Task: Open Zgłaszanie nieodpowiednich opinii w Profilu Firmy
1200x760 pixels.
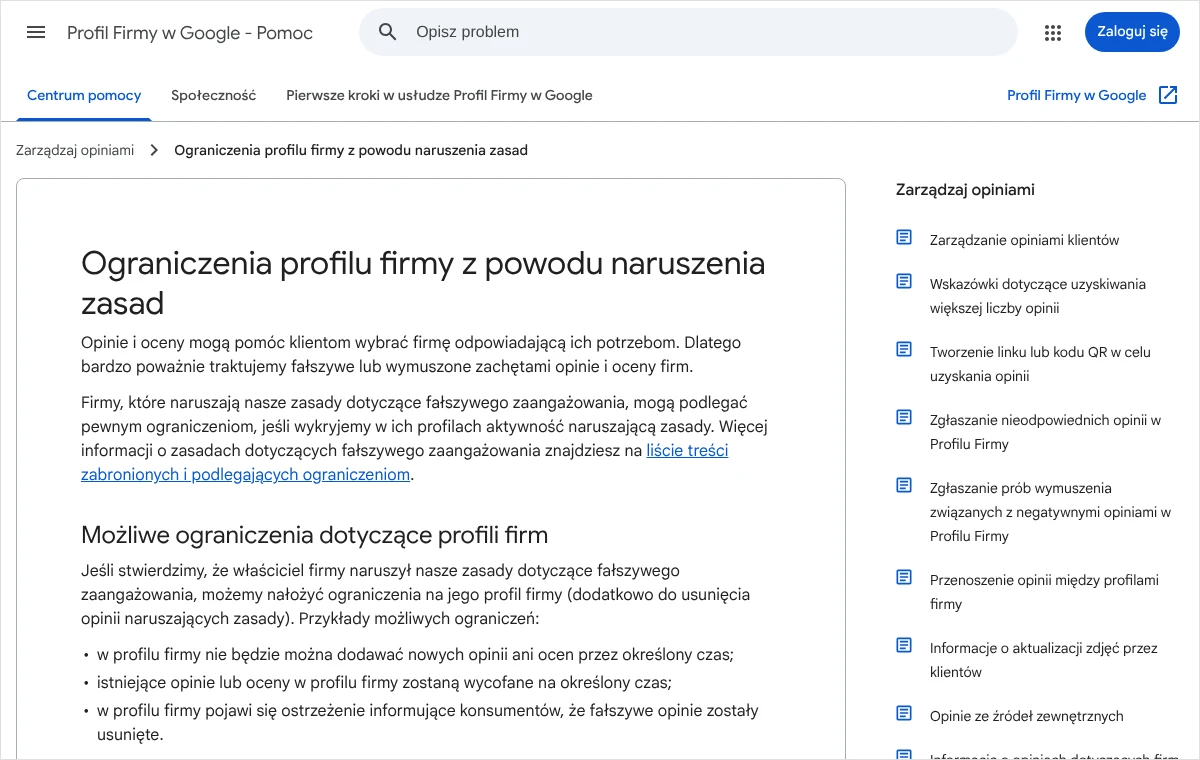Action: [1045, 432]
